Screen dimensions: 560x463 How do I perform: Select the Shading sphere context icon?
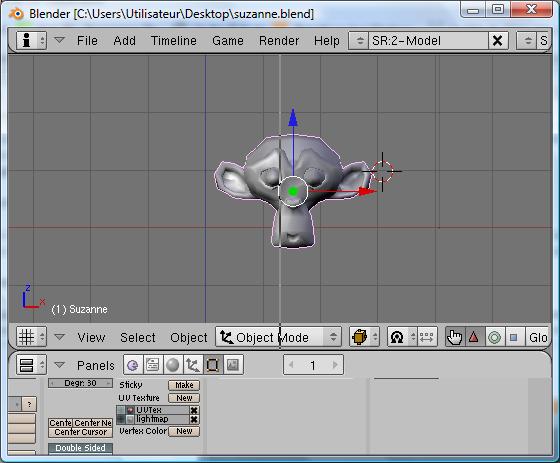coord(173,365)
